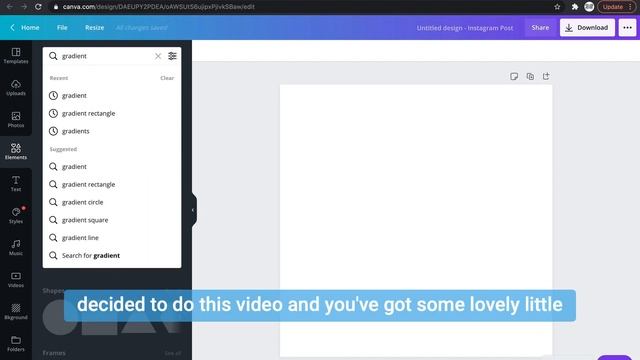Open the Styles sidebar panel
The height and width of the screenshot is (360, 640).
16,216
